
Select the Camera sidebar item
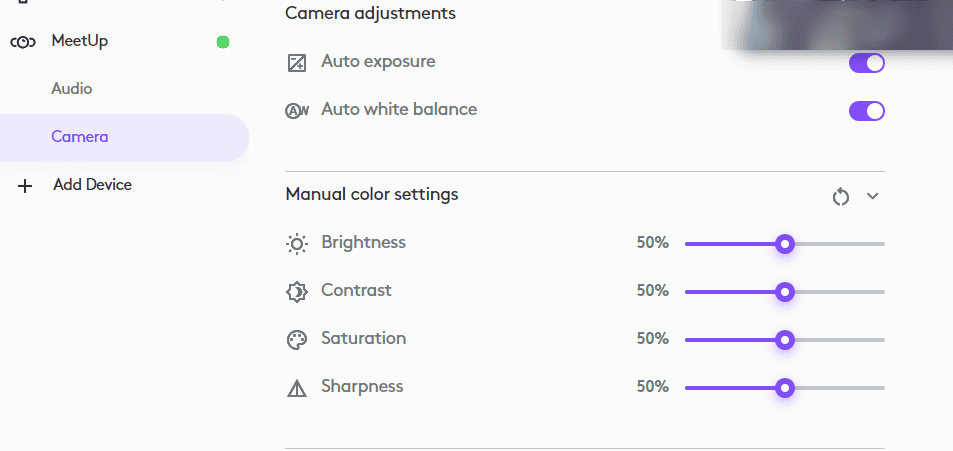click(80, 137)
